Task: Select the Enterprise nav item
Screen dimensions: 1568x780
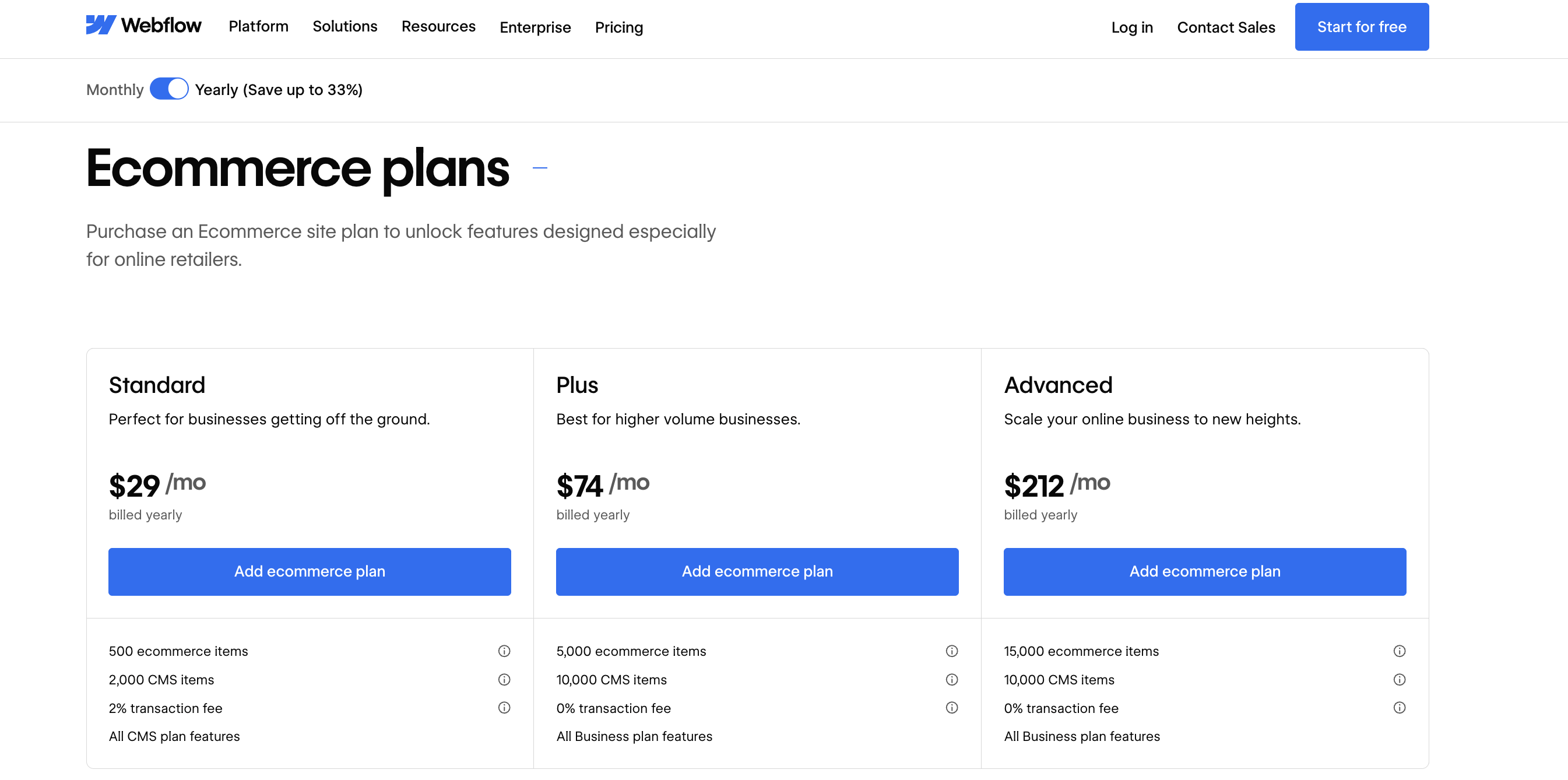Action: point(535,27)
